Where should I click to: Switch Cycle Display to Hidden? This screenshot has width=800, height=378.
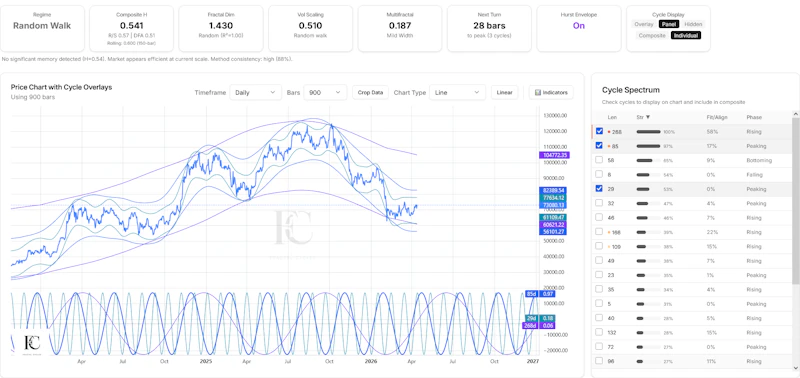pos(693,24)
